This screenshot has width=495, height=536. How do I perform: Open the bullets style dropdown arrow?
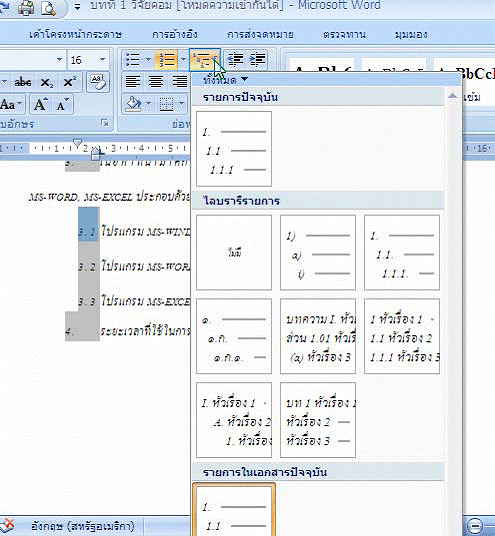[148, 59]
